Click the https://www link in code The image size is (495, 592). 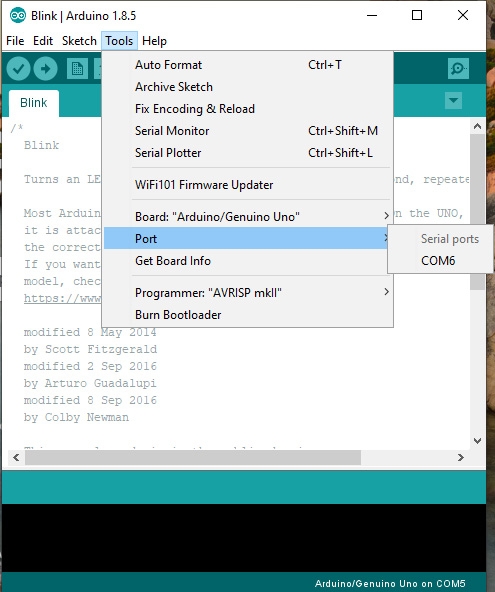pos(62,298)
